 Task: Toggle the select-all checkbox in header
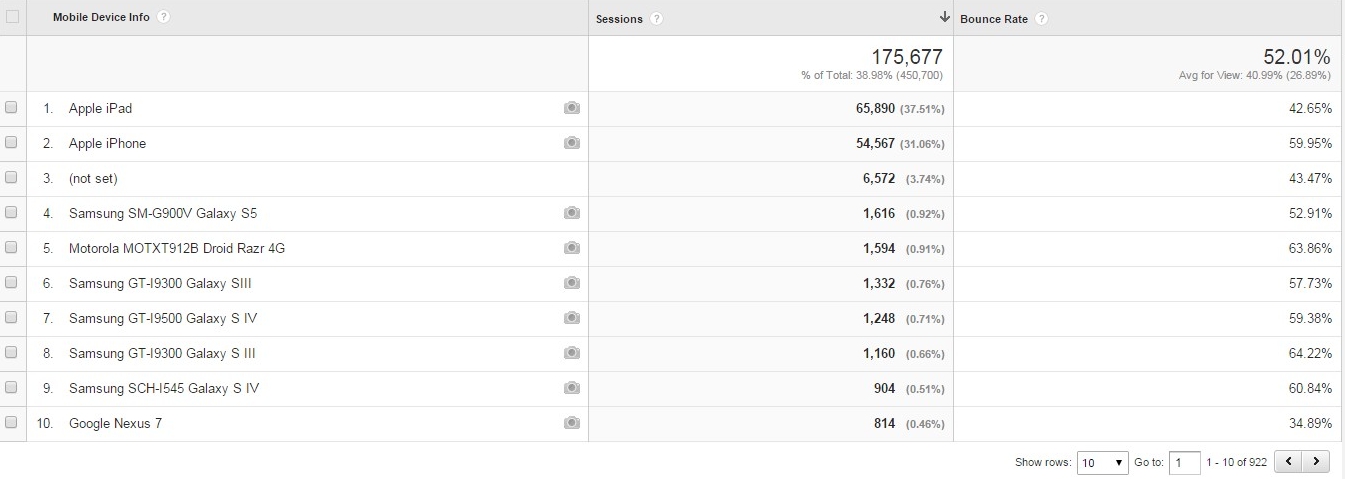12,17
